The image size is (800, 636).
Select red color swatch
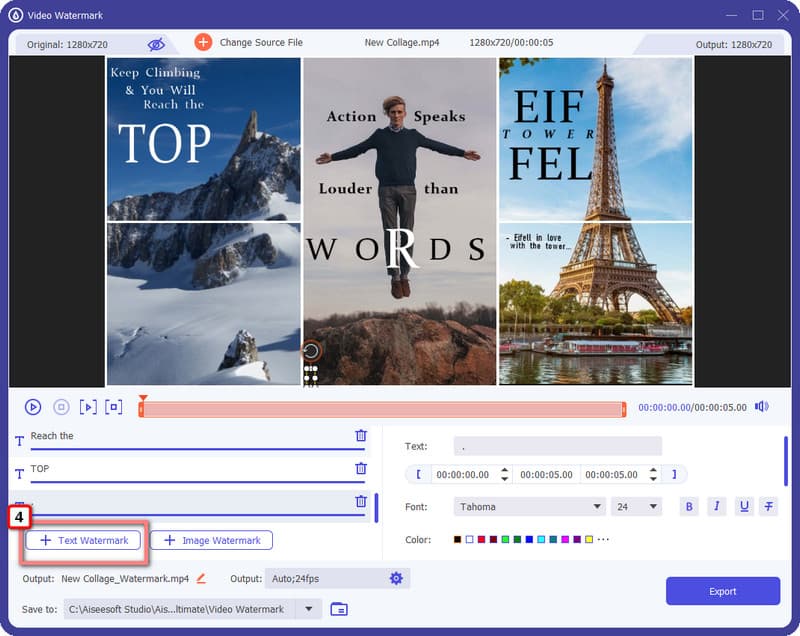tap(481, 540)
